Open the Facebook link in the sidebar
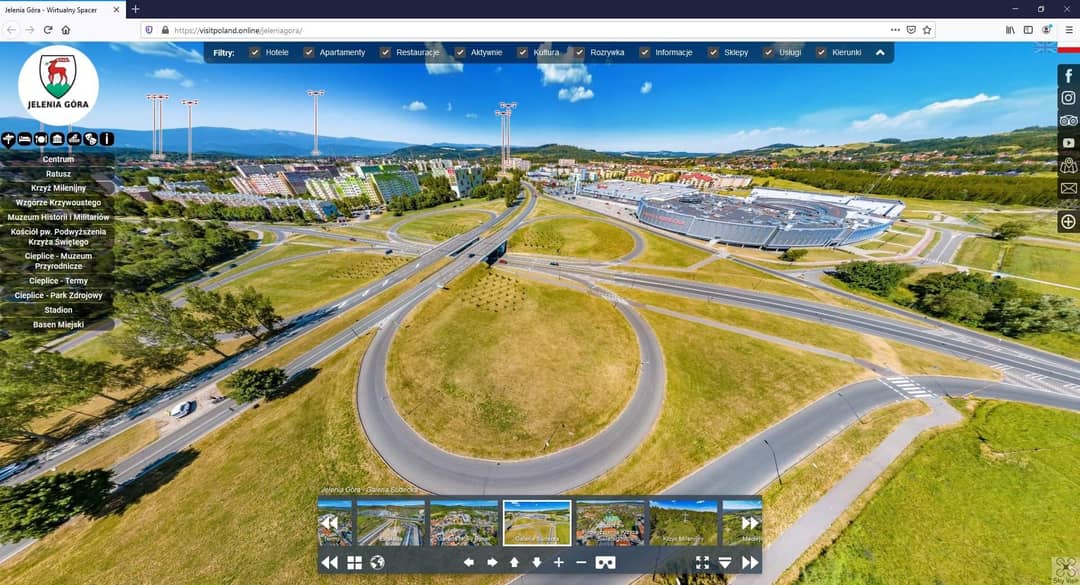 (1068, 76)
